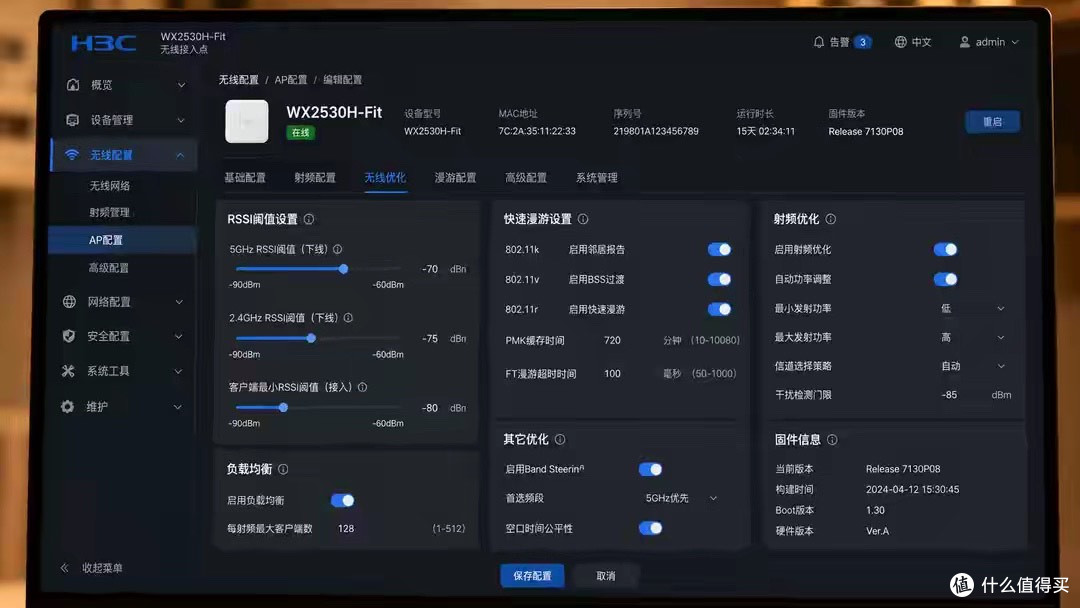Expand the 安全配置 sidebar menu
This screenshot has width=1080, height=608.
point(178,337)
